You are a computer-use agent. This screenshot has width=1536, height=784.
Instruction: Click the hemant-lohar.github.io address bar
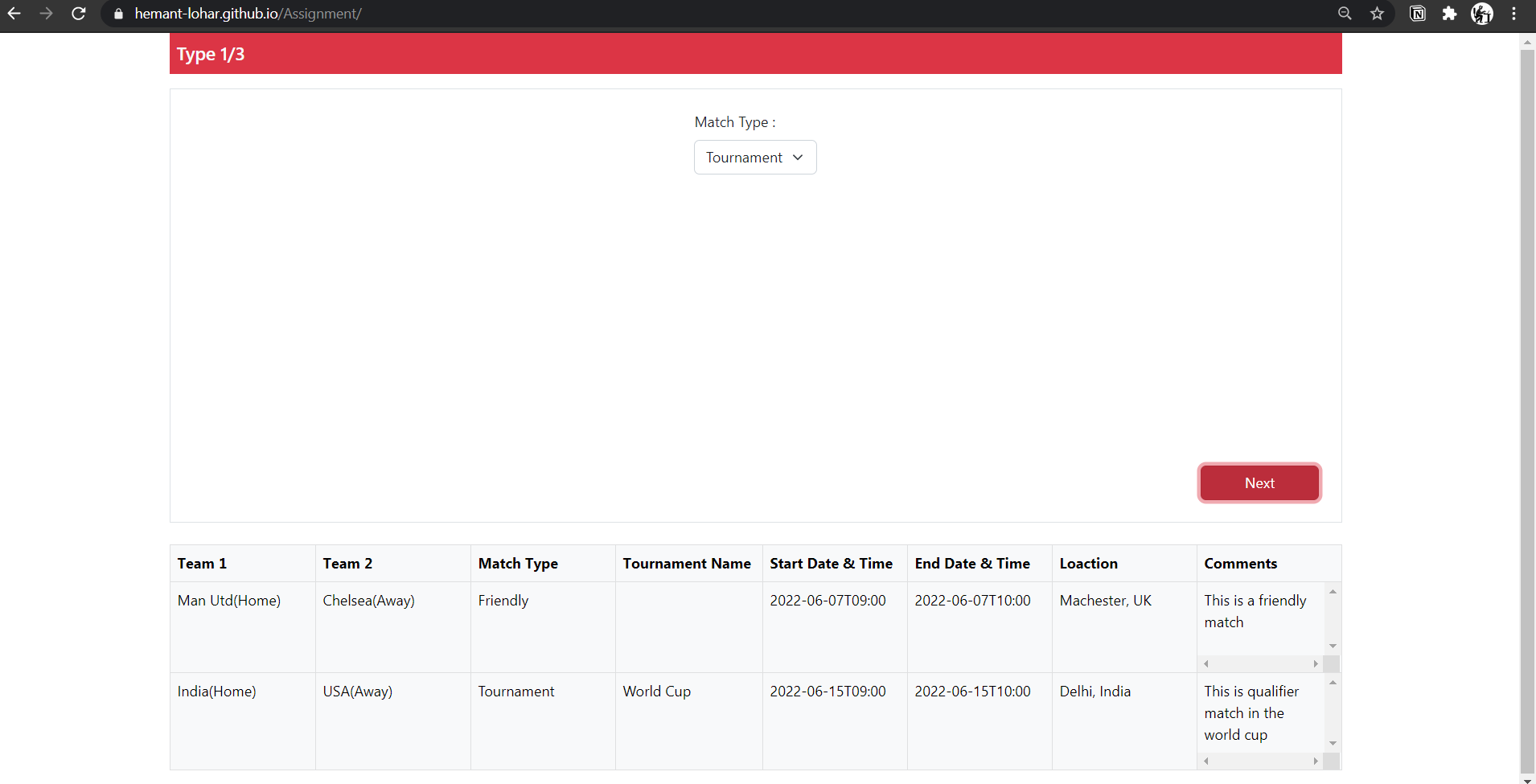pos(246,14)
